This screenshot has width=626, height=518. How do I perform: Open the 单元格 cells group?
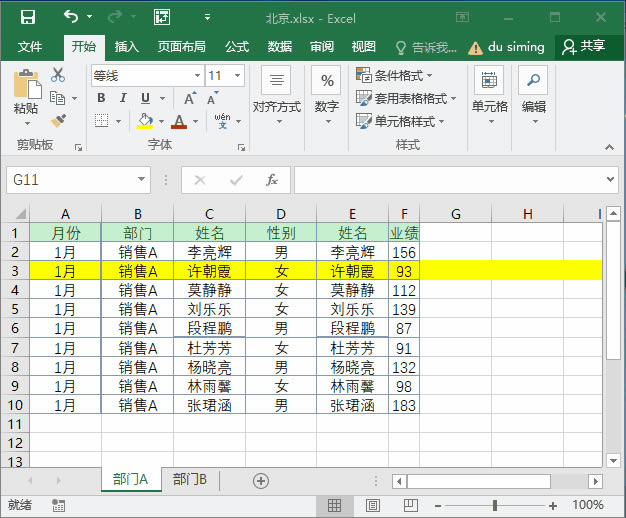(489, 96)
